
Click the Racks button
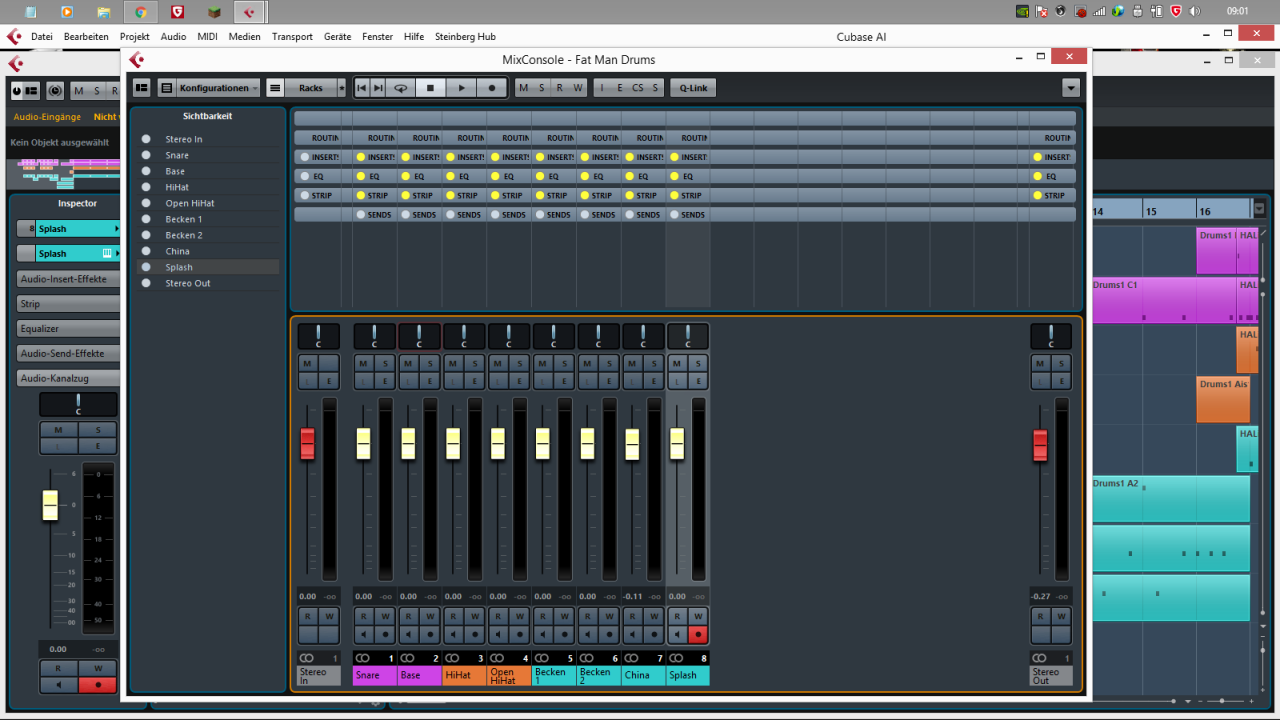pos(311,88)
